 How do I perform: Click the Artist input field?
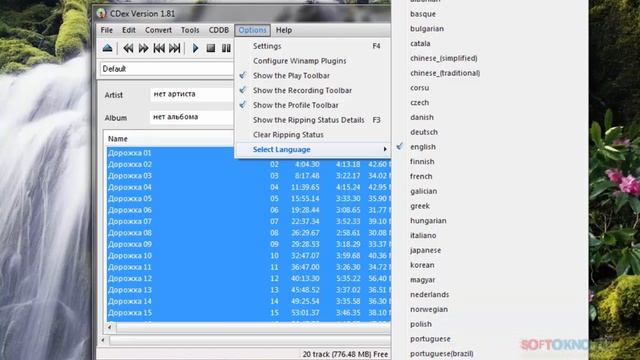pyautogui.click(x=192, y=94)
